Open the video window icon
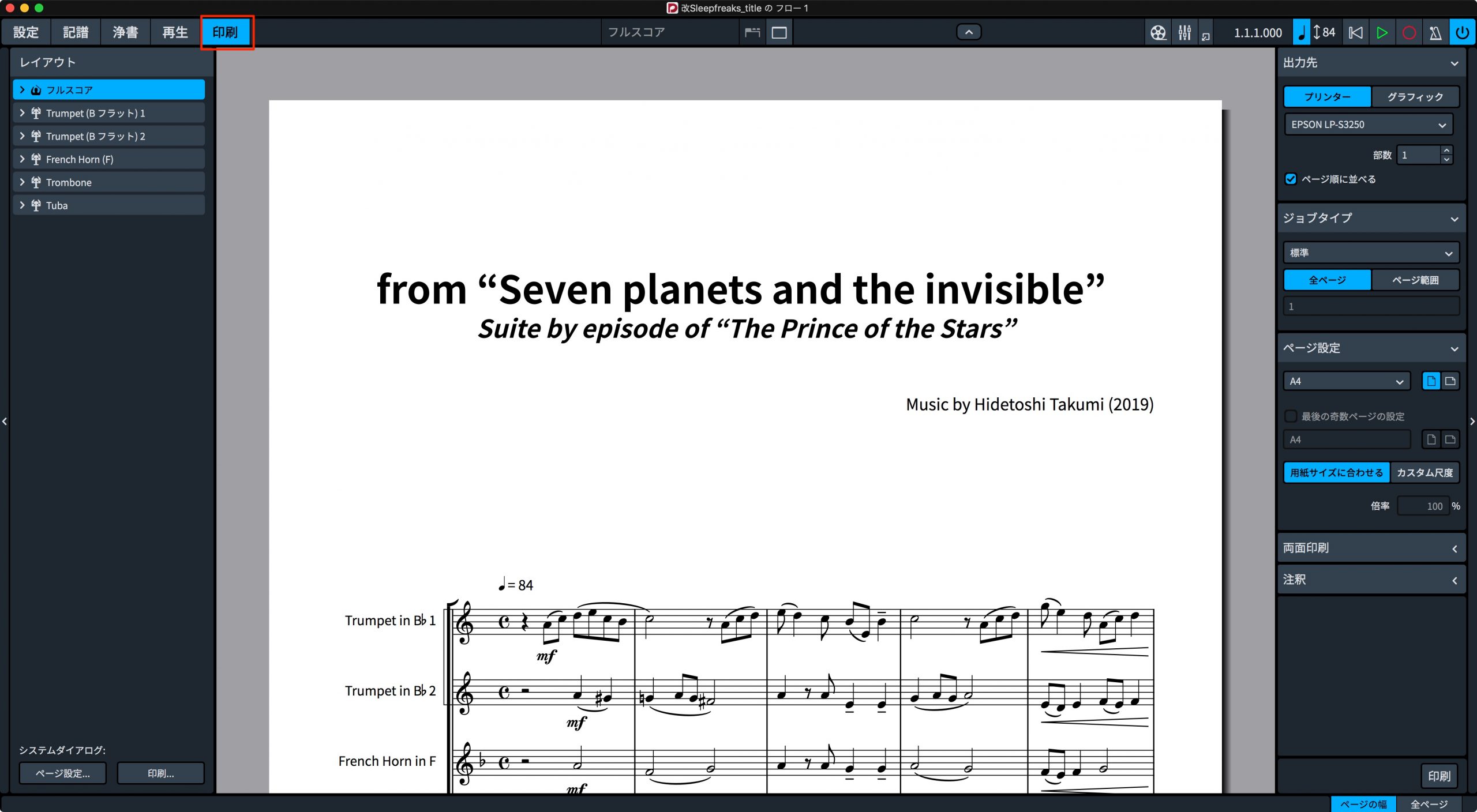1477x812 pixels. (x=1157, y=32)
